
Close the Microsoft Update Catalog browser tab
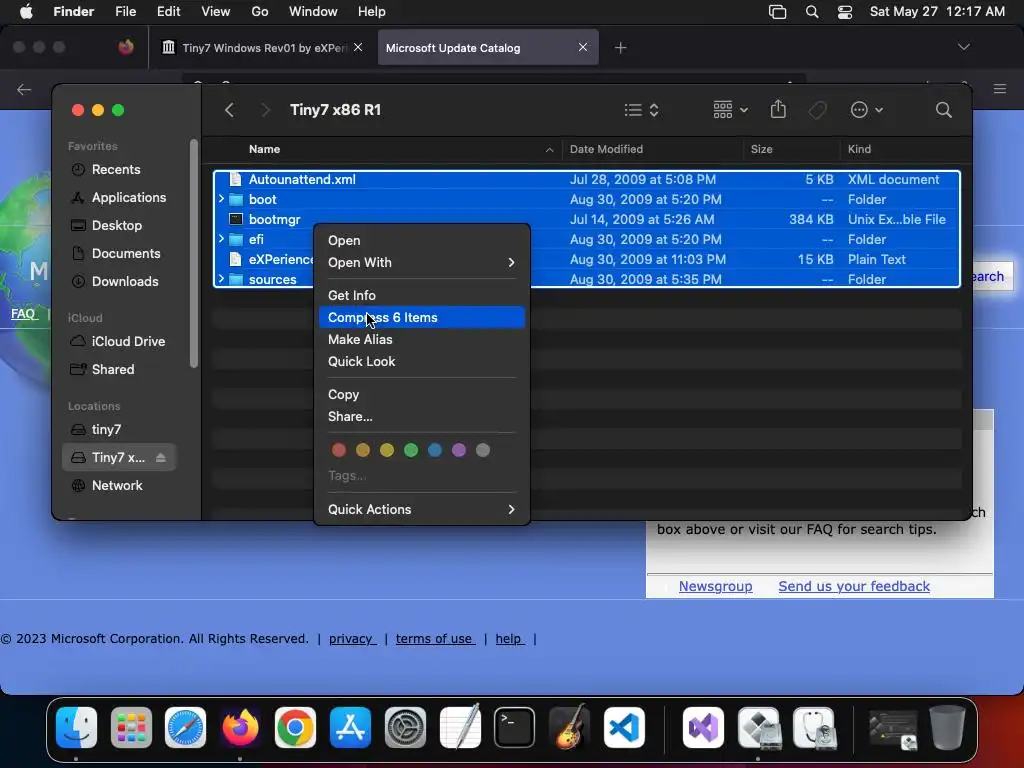coord(583,47)
